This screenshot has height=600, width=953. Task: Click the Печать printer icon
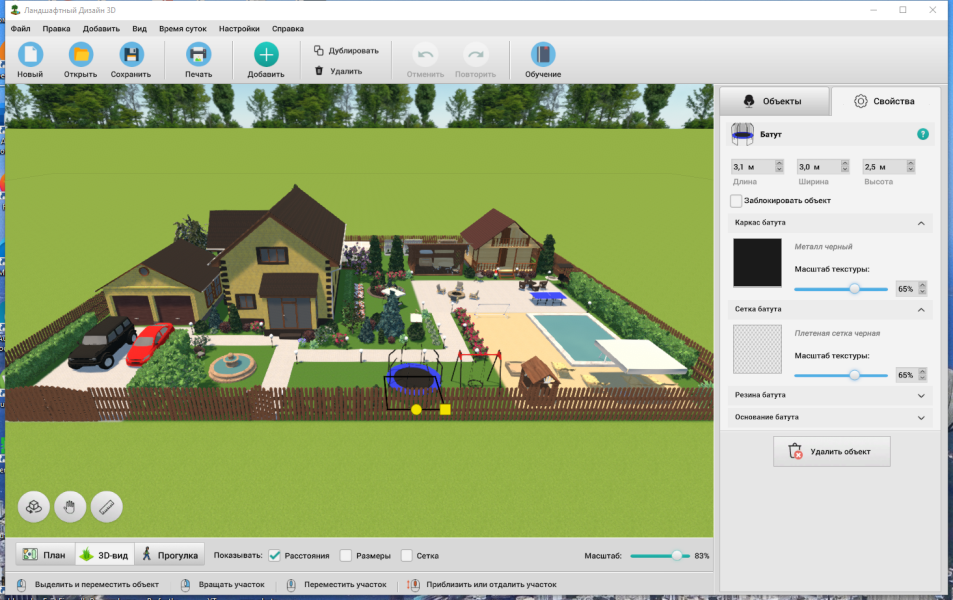click(x=198, y=55)
